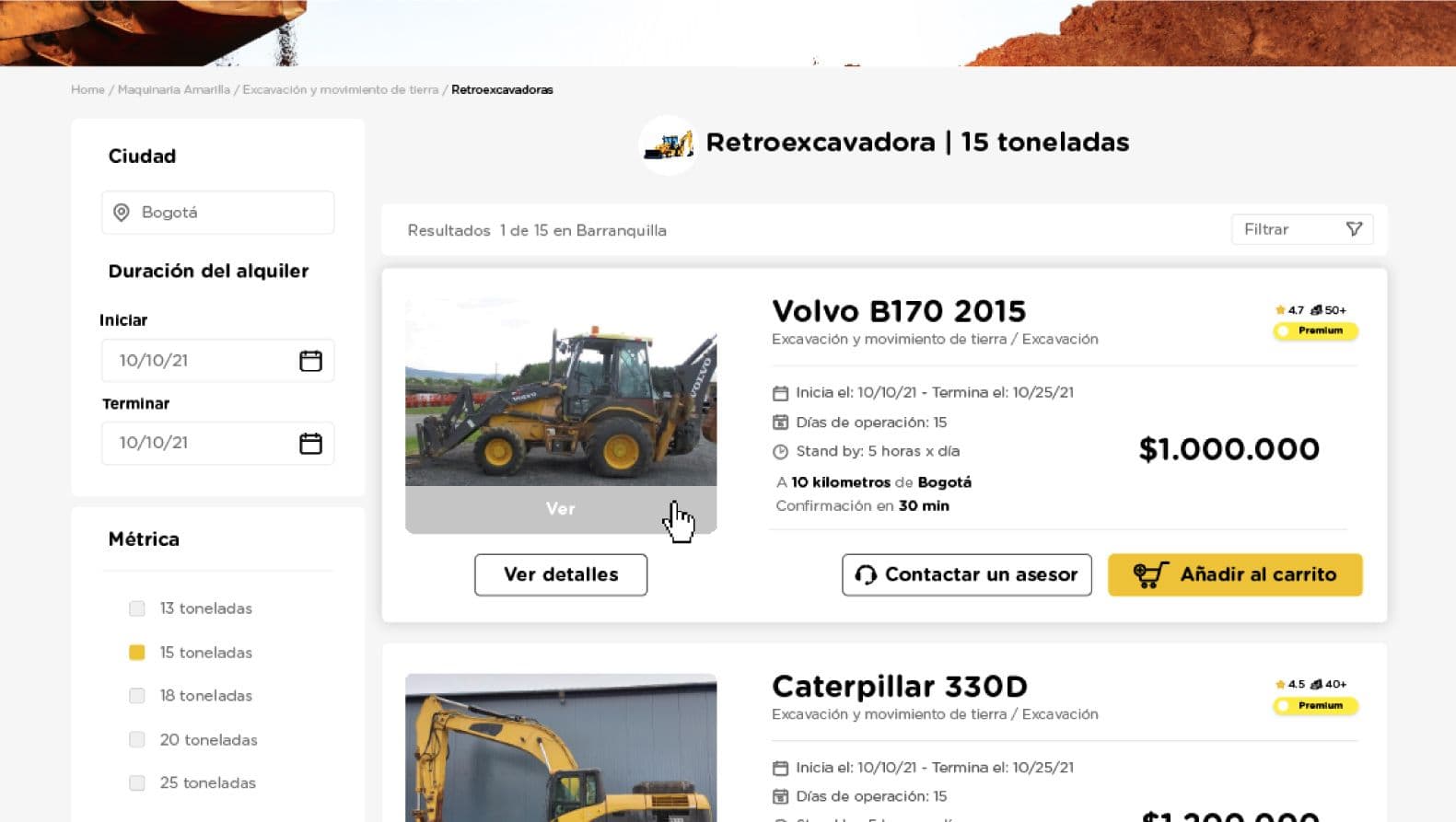Click 'Confirmación en 30 min' text
The width and height of the screenshot is (1456, 822).
pos(862,505)
